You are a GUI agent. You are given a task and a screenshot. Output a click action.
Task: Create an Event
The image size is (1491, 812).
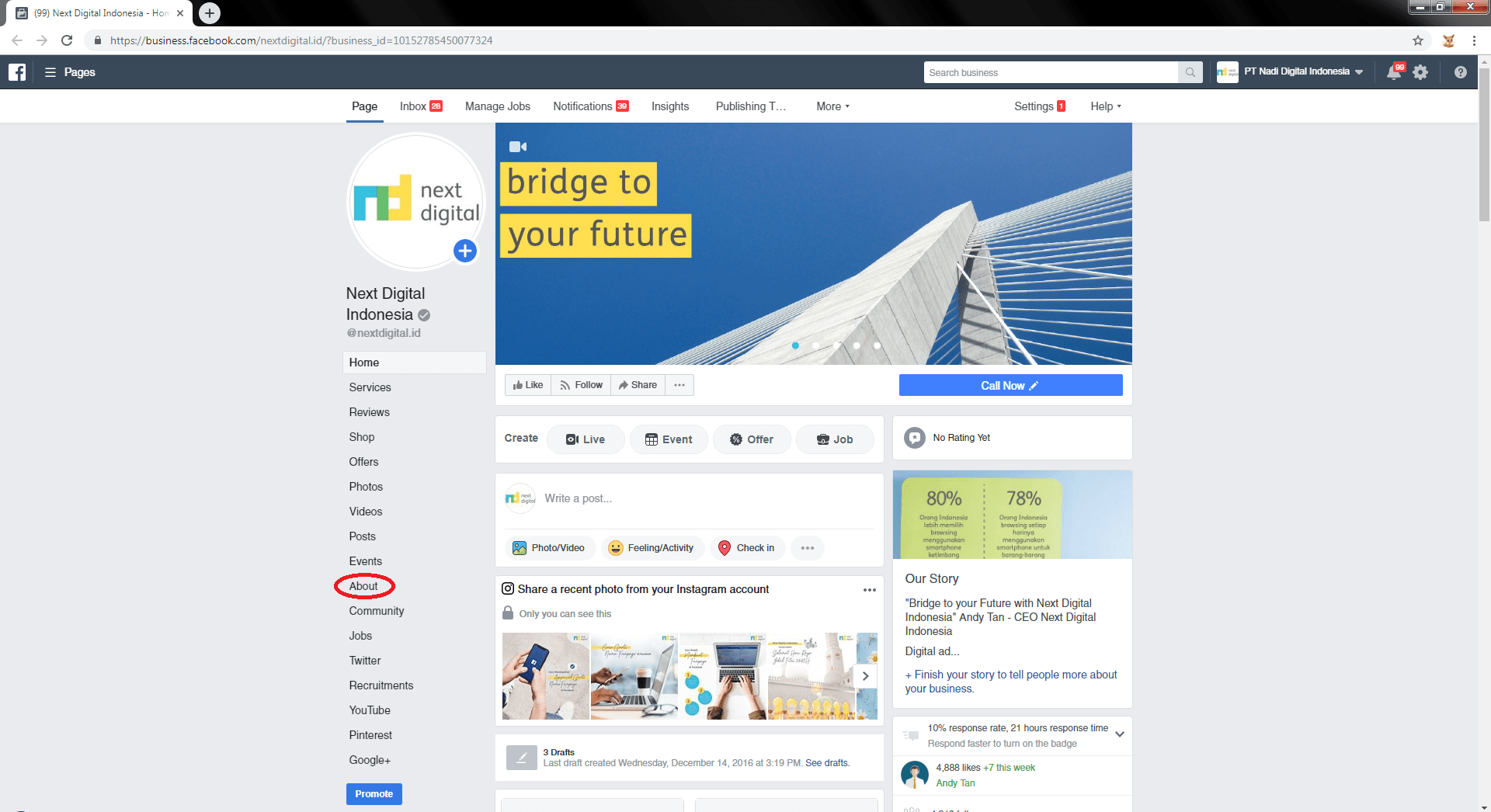click(x=669, y=439)
